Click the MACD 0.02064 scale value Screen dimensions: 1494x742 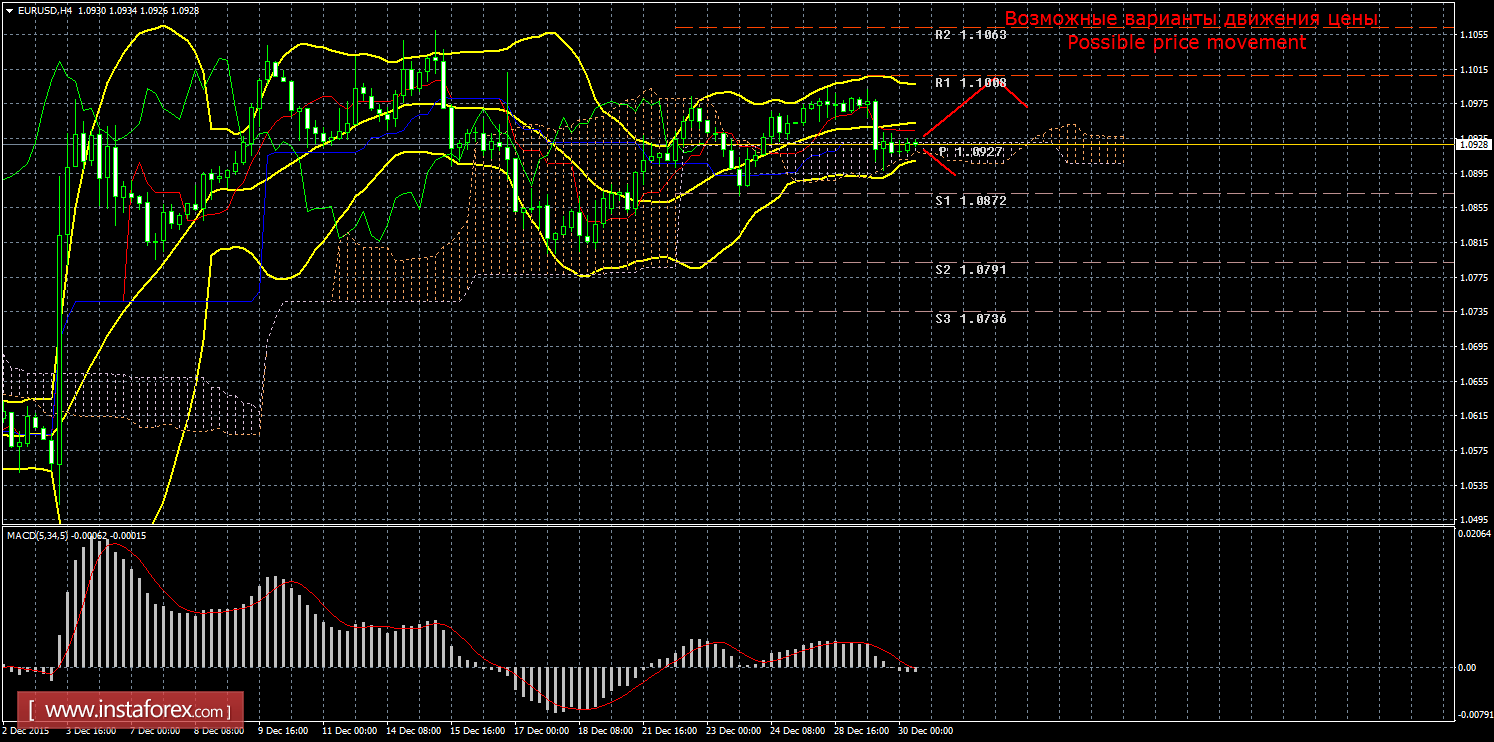click(1472, 534)
